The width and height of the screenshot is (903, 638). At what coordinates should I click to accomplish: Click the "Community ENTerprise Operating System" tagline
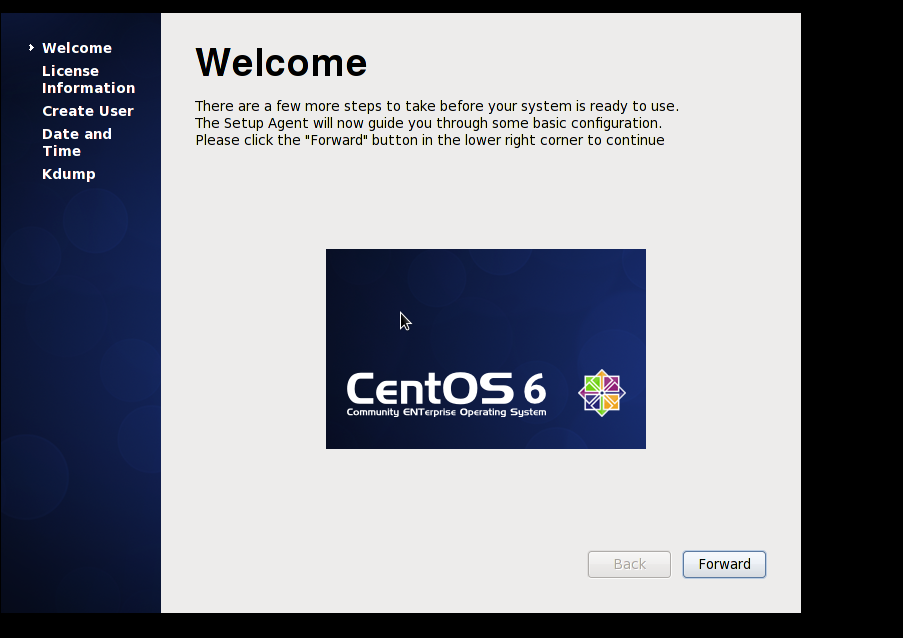tap(446, 412)
